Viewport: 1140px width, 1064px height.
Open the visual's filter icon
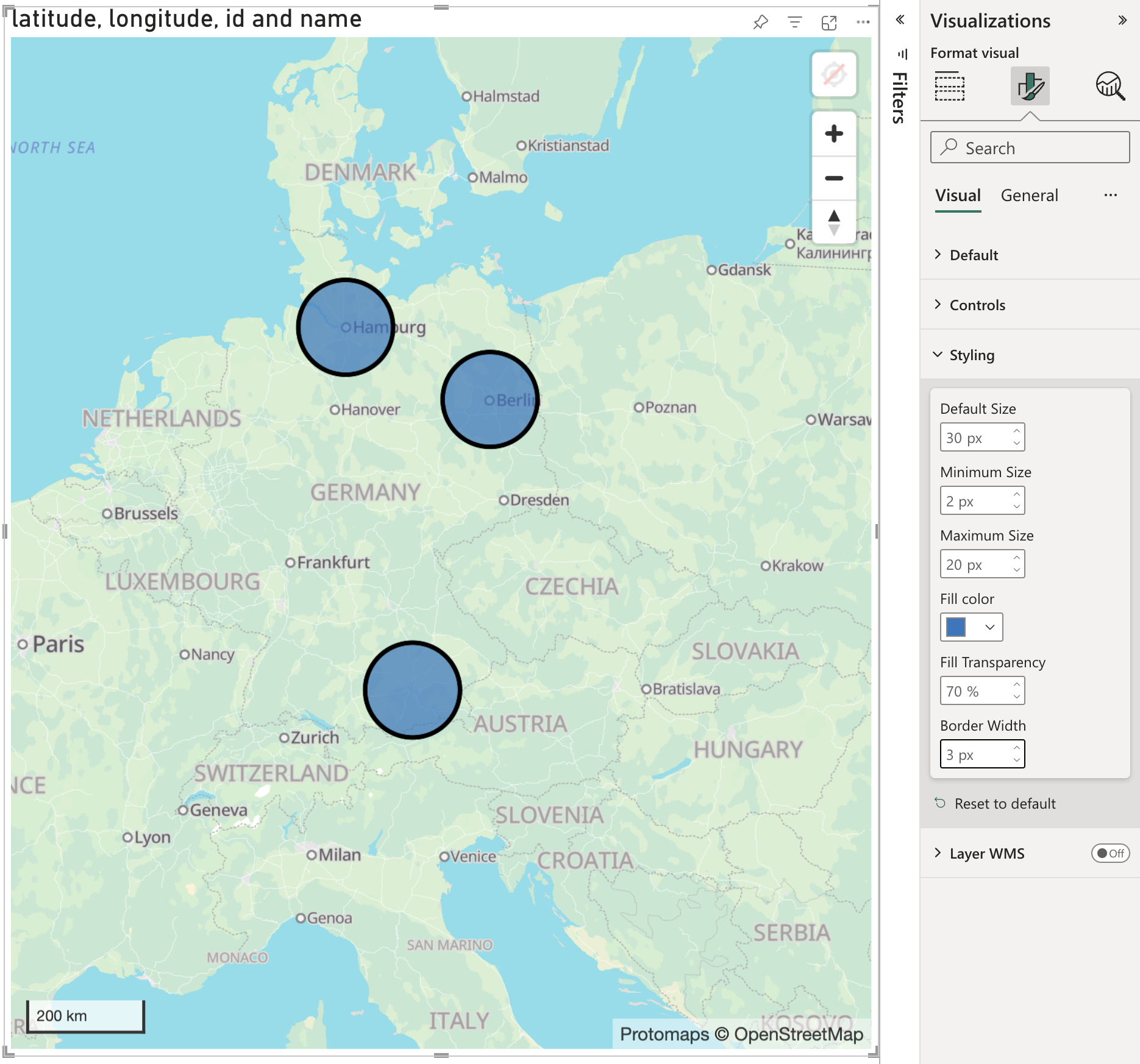[x=794, y=23]
